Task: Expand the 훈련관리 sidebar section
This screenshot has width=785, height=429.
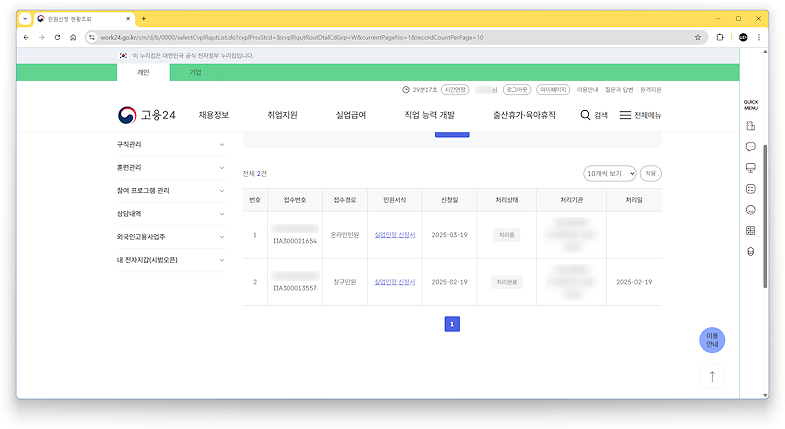Action: [171, 168]
